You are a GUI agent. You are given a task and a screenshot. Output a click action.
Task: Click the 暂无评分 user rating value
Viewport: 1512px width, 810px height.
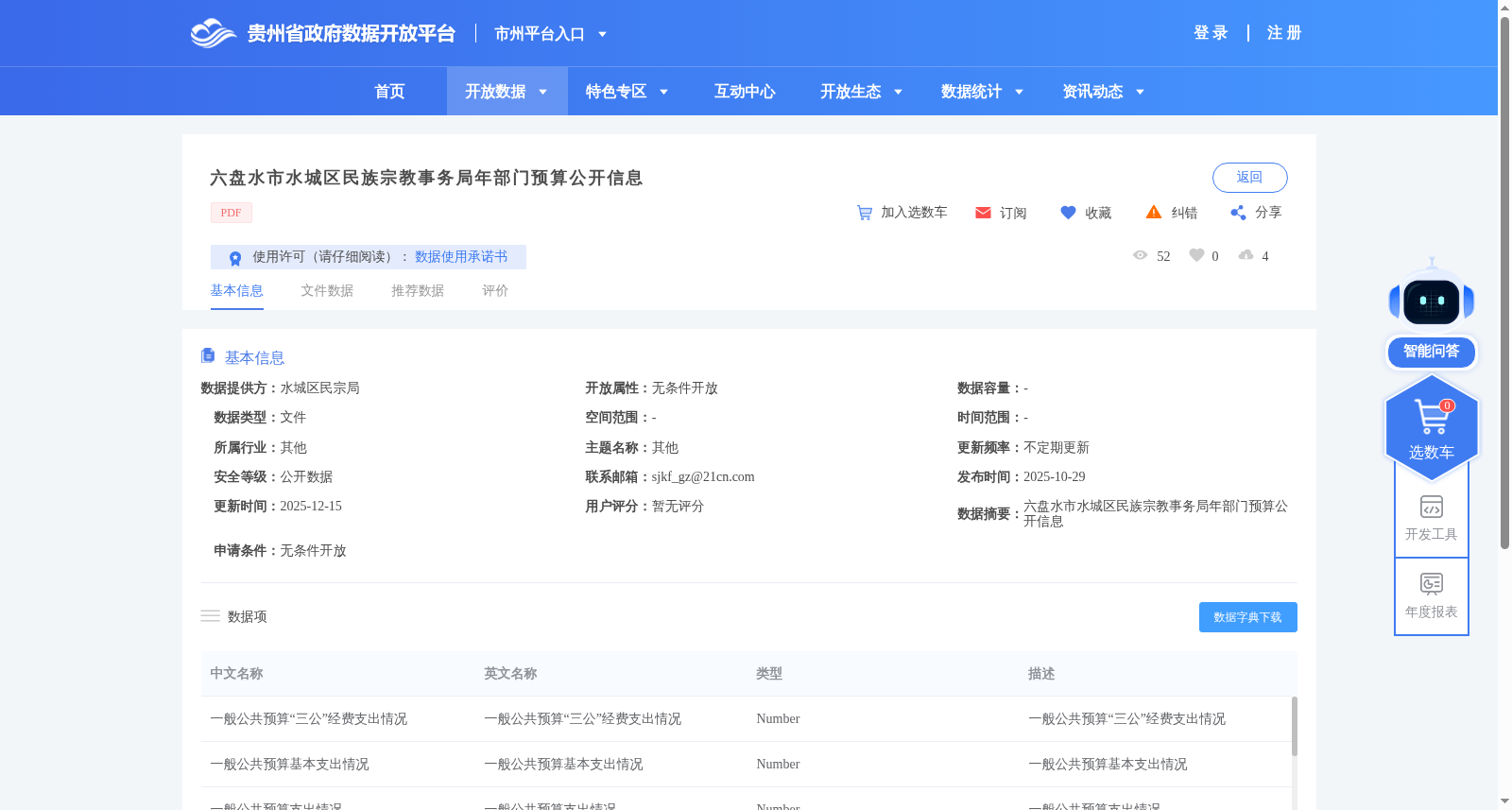click(x=678, y=507)
